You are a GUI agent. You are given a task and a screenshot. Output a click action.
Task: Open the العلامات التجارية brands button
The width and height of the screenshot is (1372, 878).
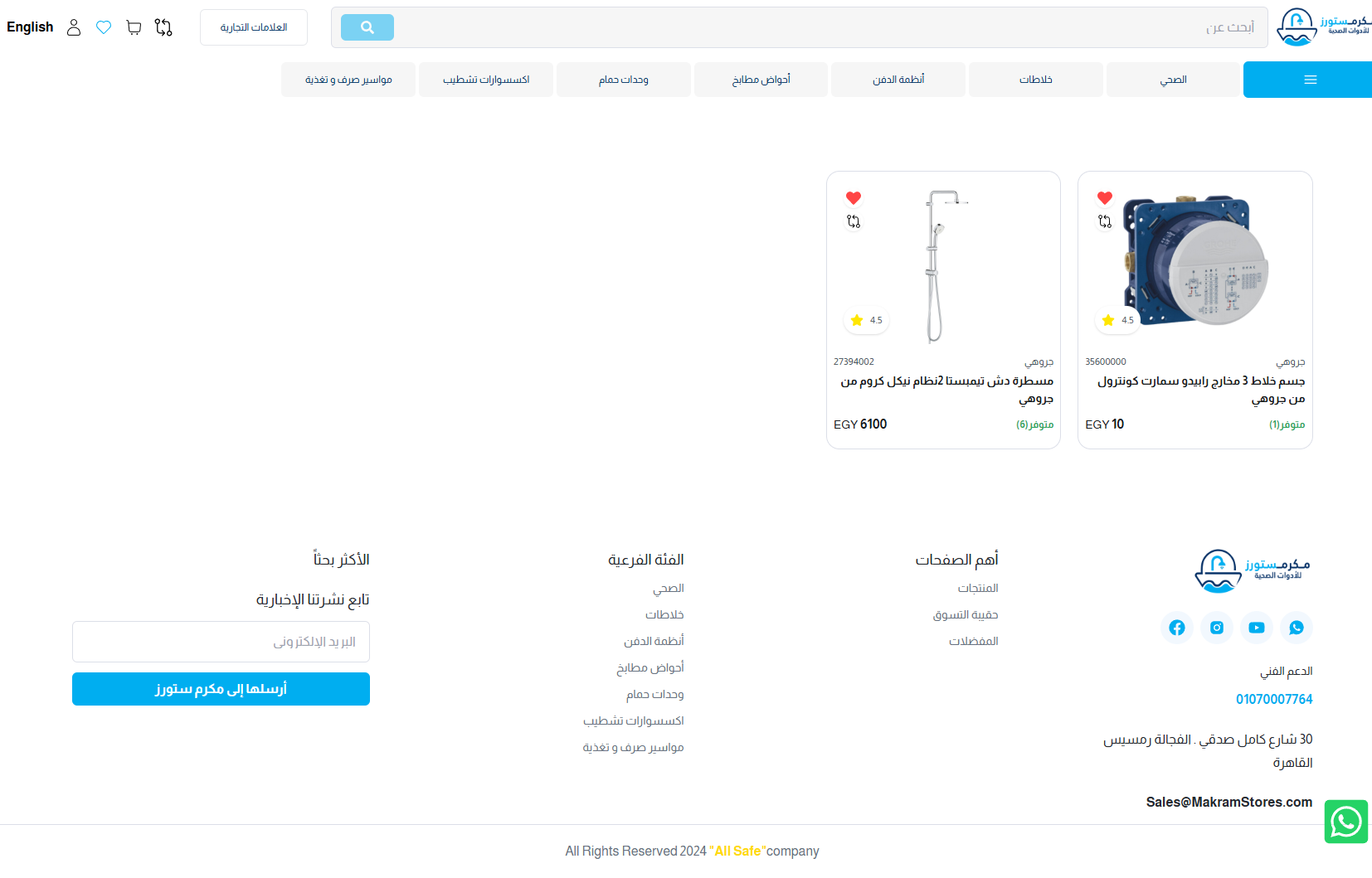[254, 27]
